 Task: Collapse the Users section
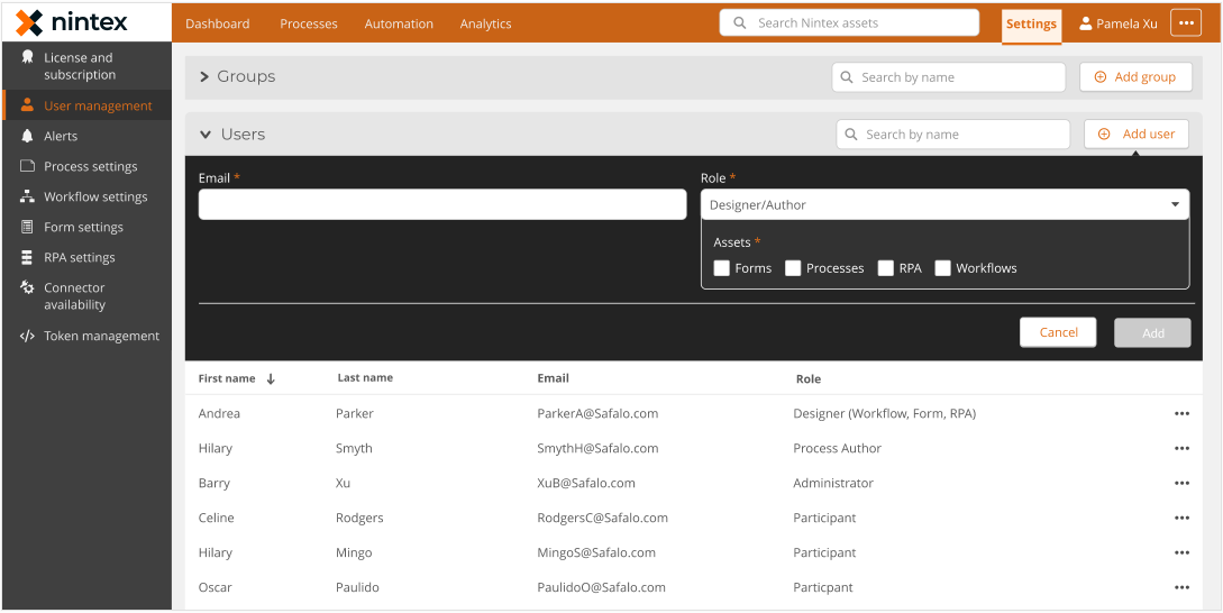click(x=205, y=135)
